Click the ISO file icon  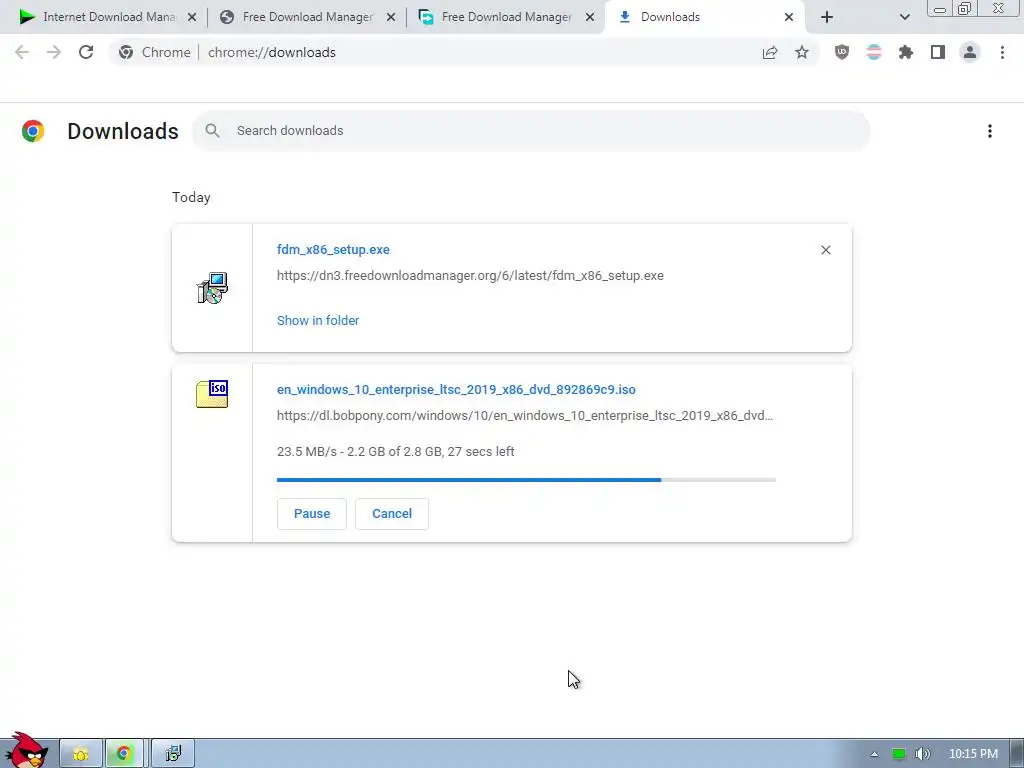click(x=212, y=394)
